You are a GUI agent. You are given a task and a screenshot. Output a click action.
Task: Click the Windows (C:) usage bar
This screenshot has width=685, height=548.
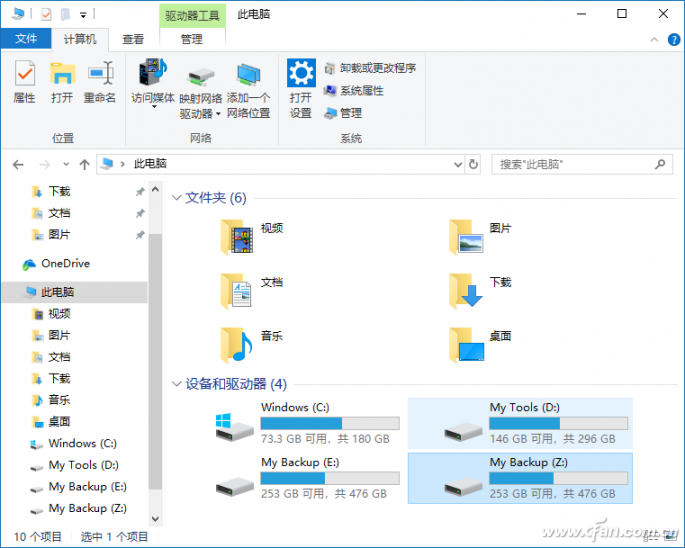coord(330,423)
